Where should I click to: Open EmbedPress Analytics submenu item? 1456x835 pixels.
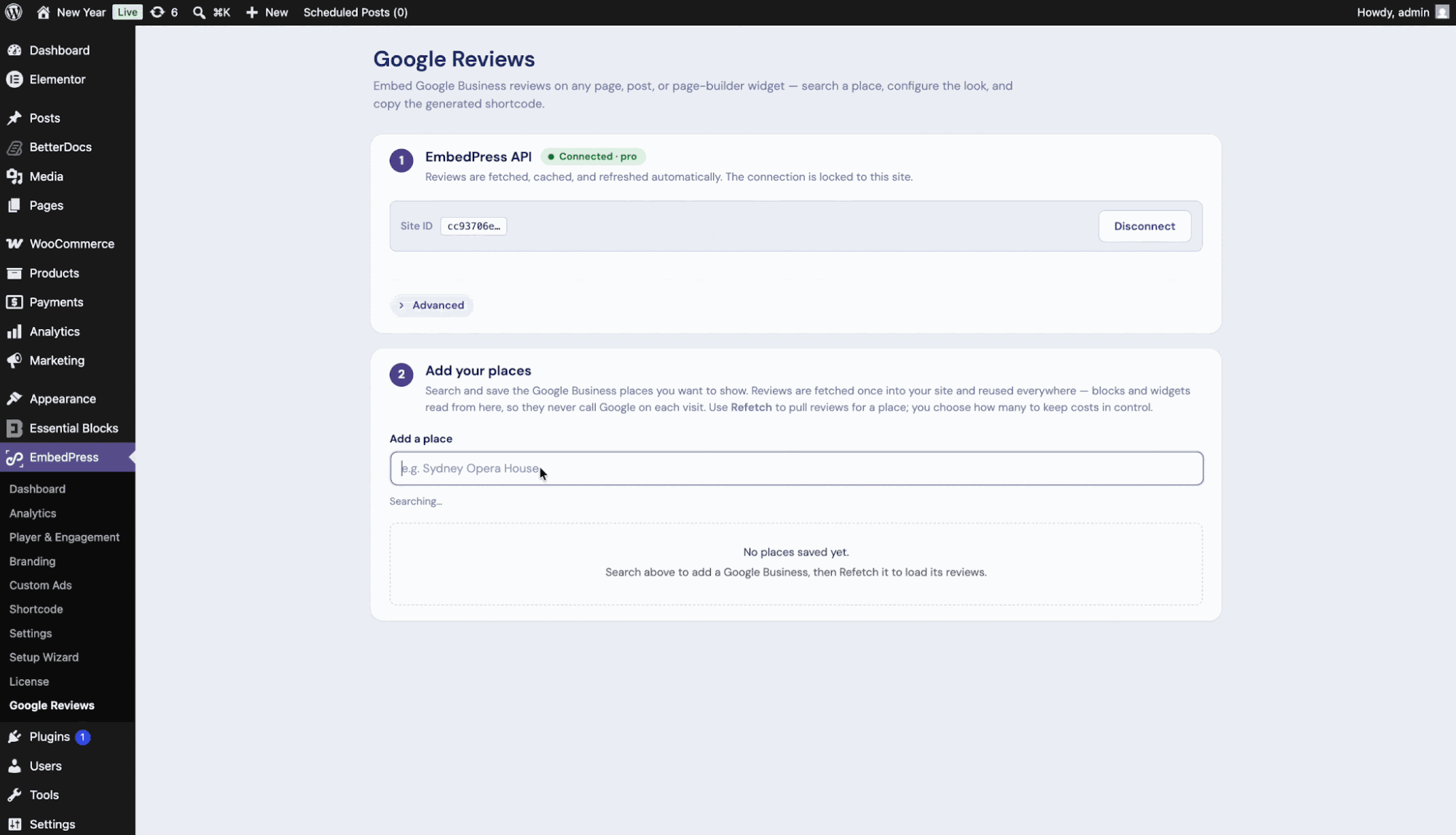(x=33, y=513)
